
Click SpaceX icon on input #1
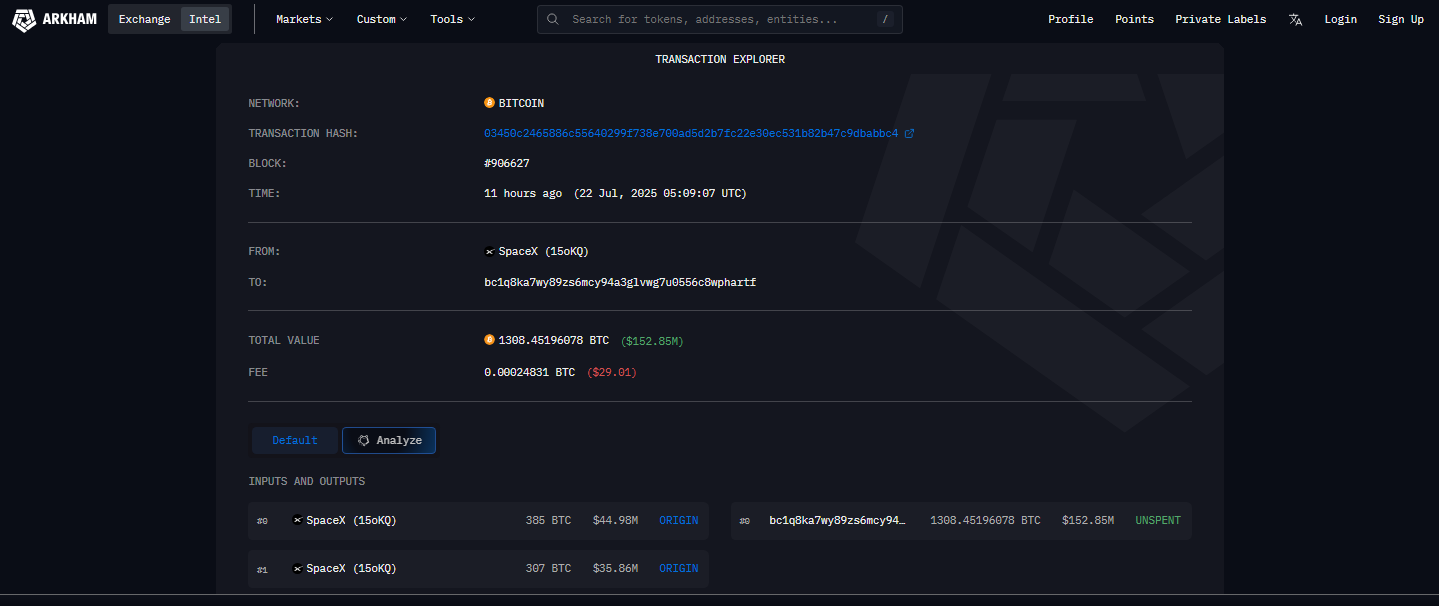pos(297,568)
